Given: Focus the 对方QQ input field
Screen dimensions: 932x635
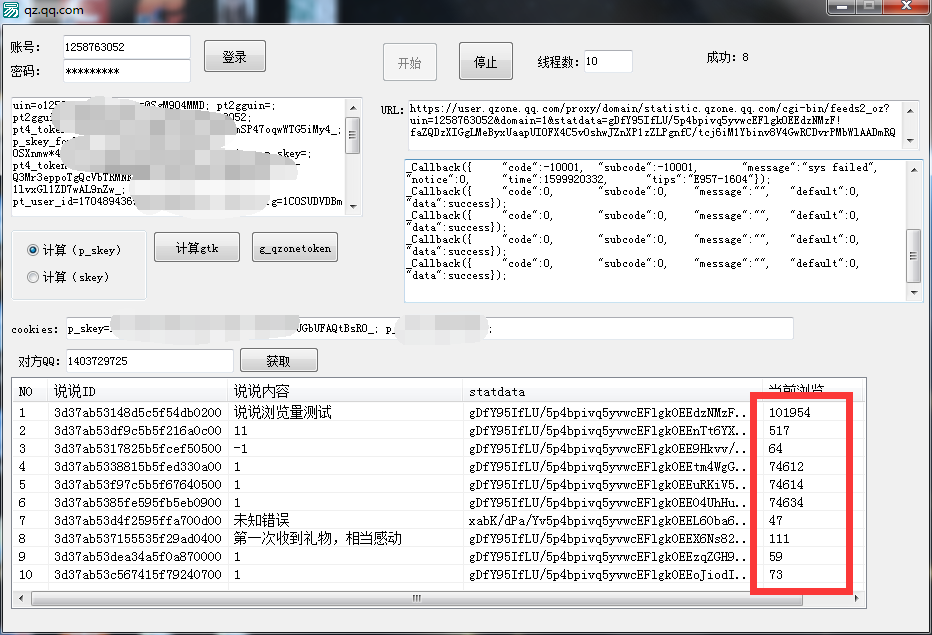Looking at the screenshot, I should 149,361.
